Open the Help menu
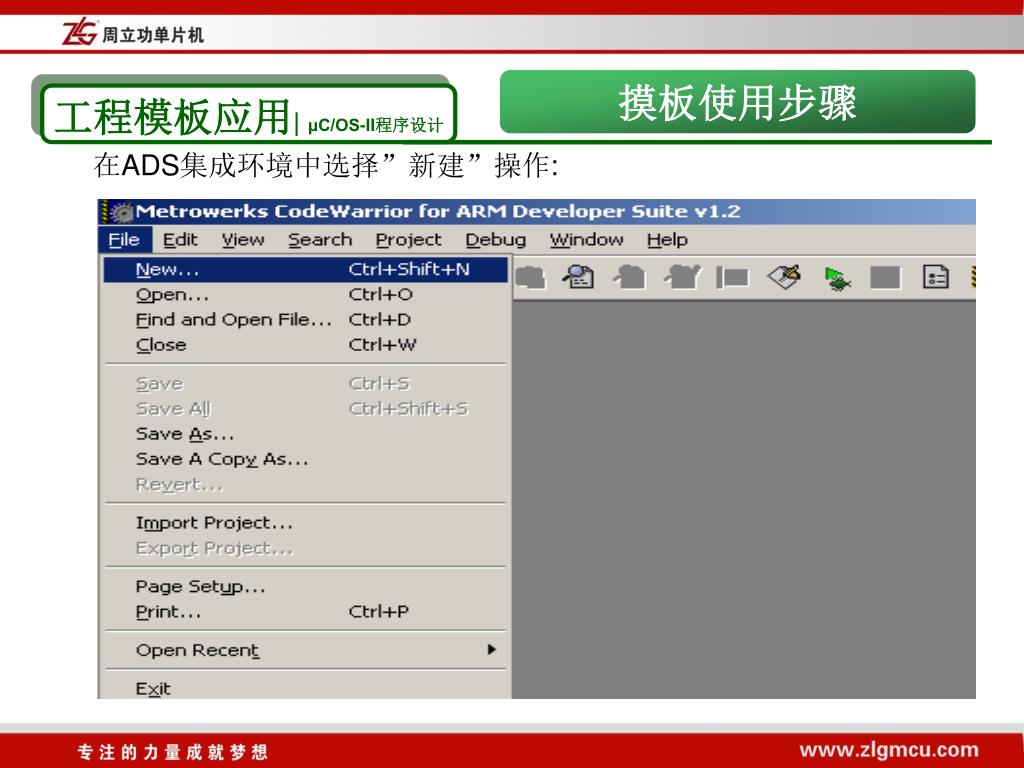1024x768 pixels. coord(667,240)
